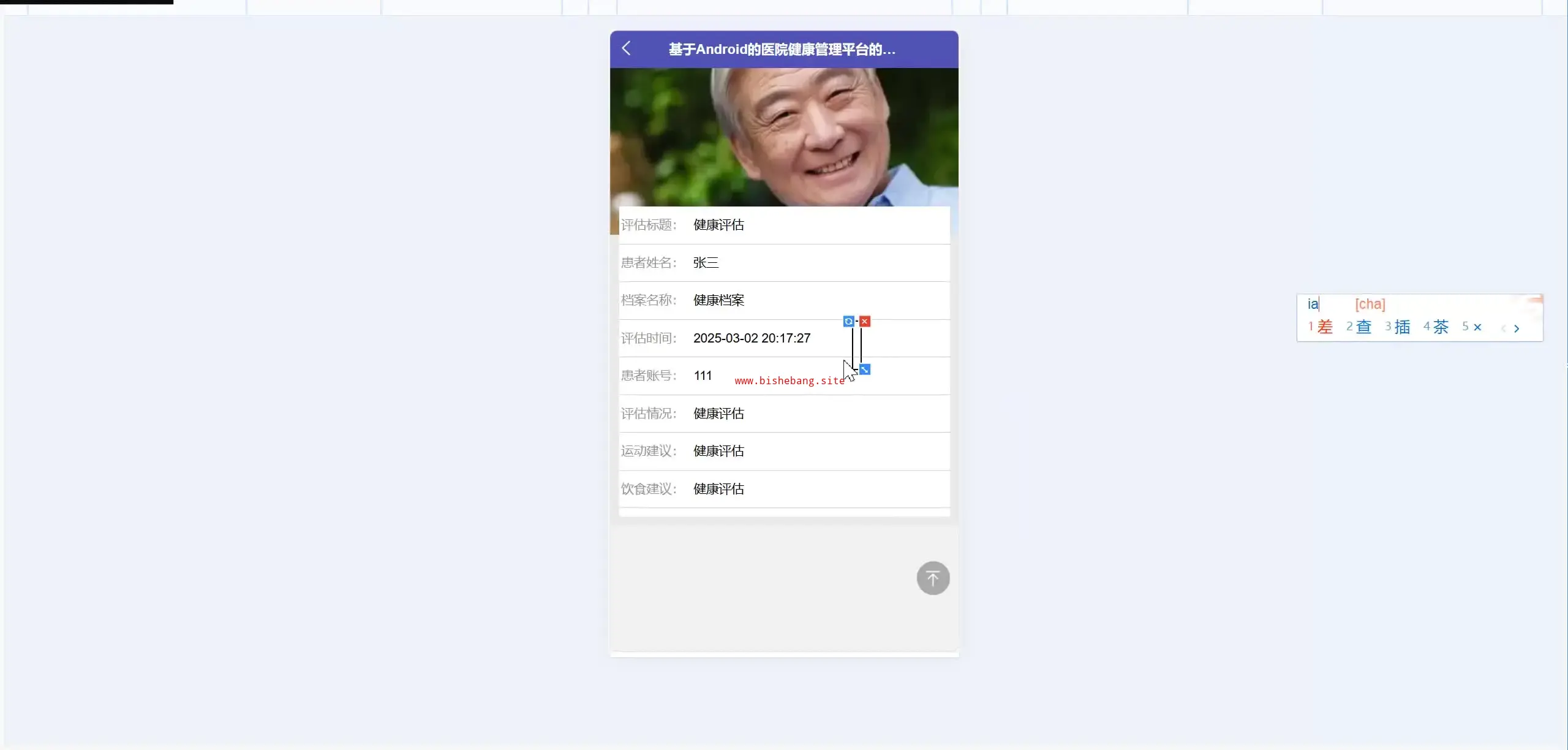The height and width of the screenshot is (750, 1568).
Task: Go back using the header arrow
Action: pos(626,48)
